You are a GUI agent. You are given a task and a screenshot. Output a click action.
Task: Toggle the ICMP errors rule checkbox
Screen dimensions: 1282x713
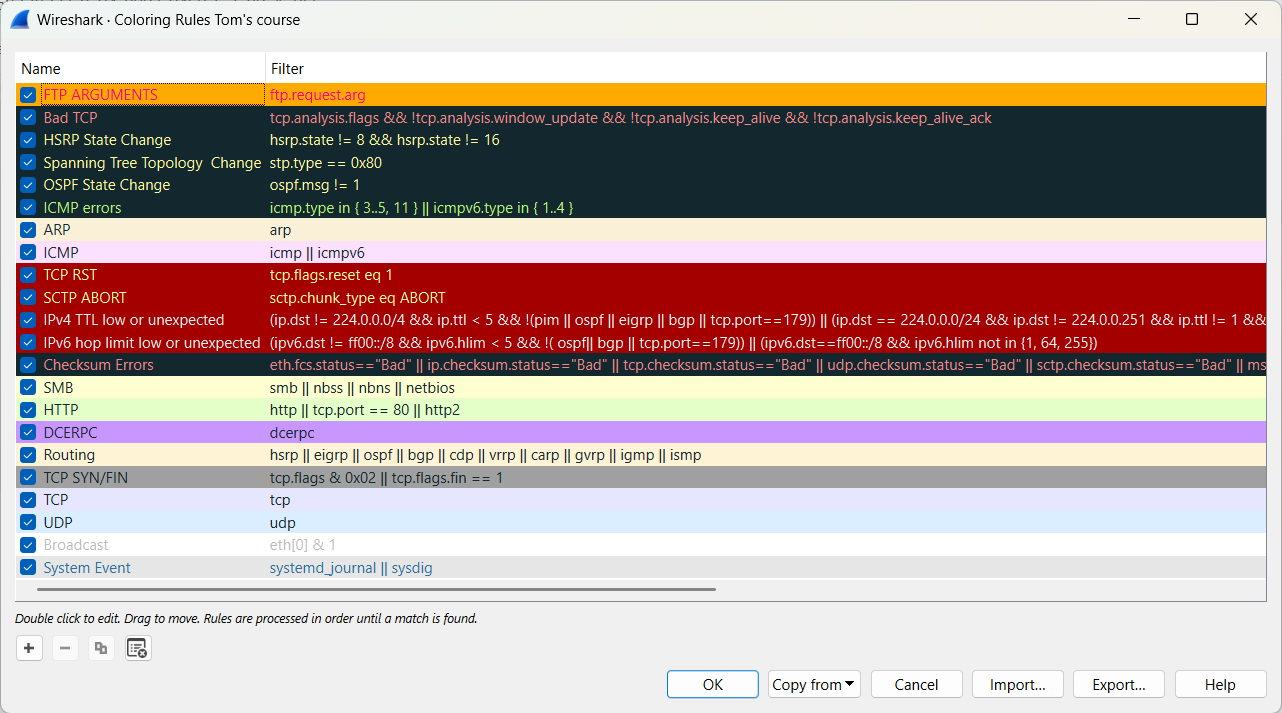[28, 208]
